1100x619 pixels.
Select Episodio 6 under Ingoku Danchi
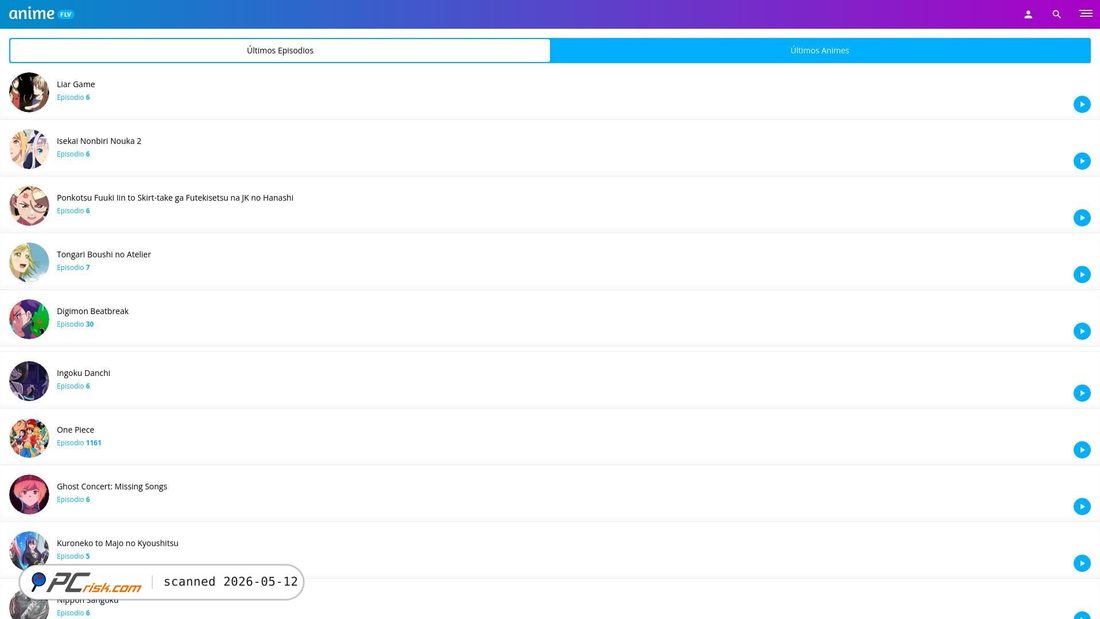73,387
